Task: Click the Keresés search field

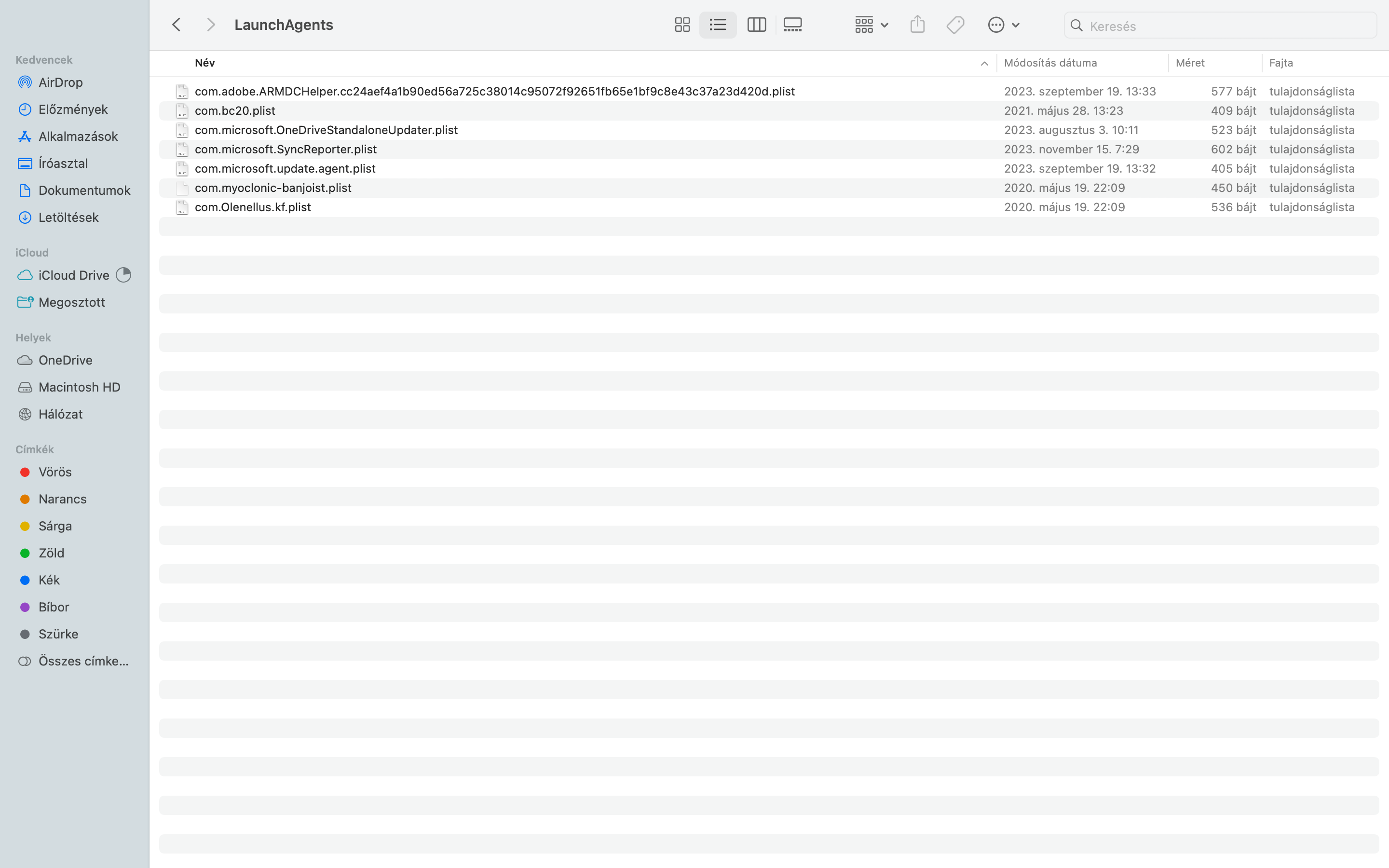Action: pyautogui.click(x=1228, y=26)
